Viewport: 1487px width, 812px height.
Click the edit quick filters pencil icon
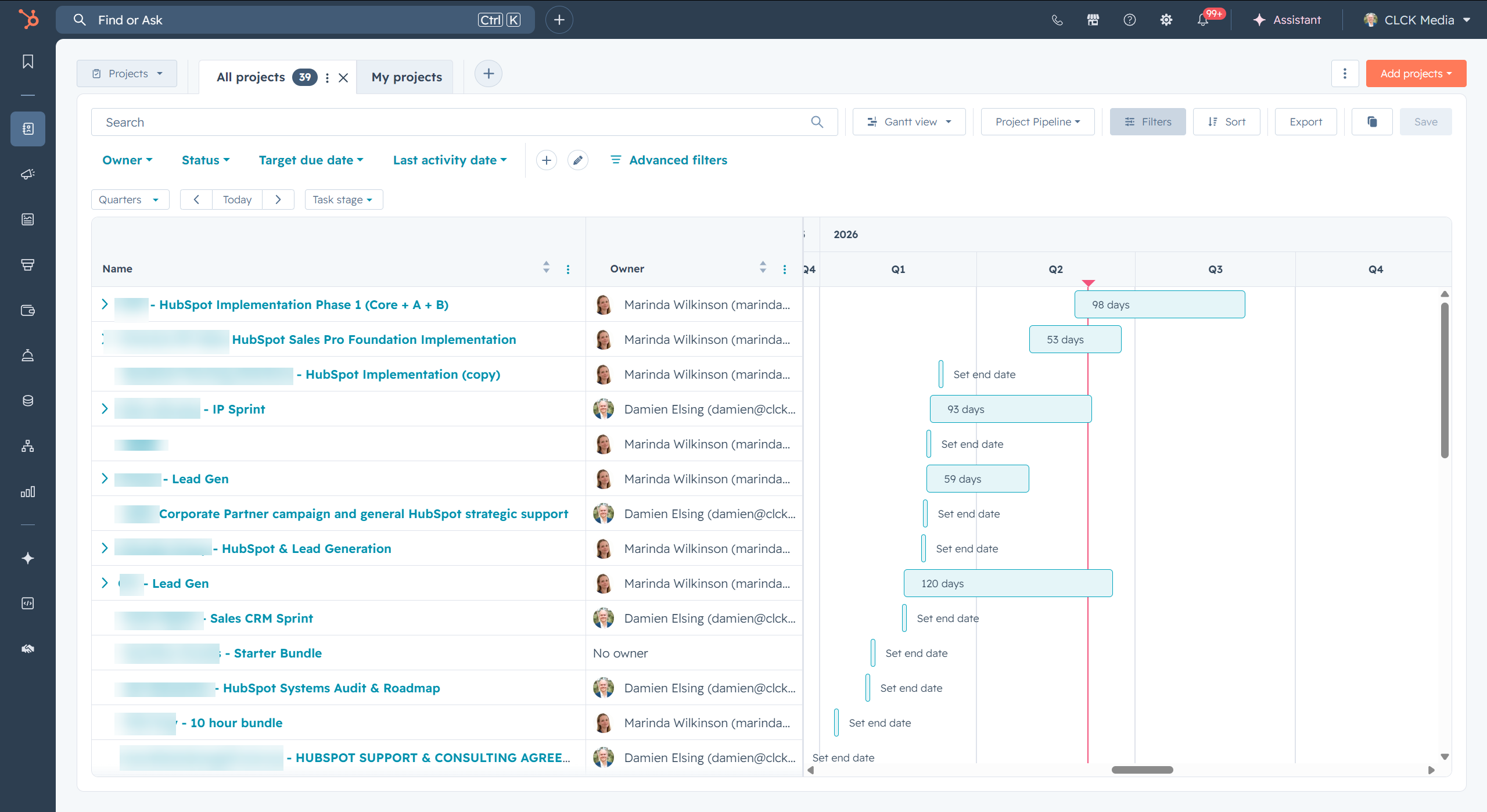tap(578, 160)
